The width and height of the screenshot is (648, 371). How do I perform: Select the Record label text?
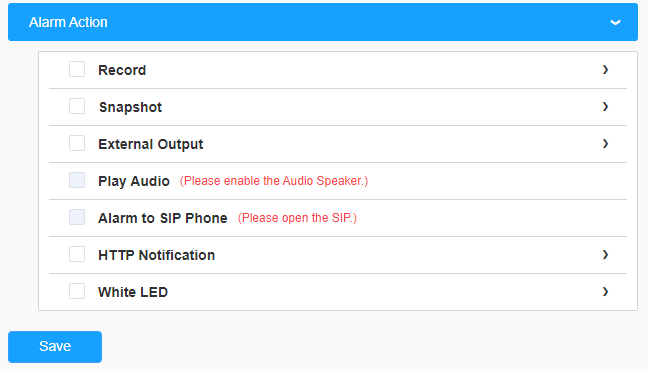[122, 70]
